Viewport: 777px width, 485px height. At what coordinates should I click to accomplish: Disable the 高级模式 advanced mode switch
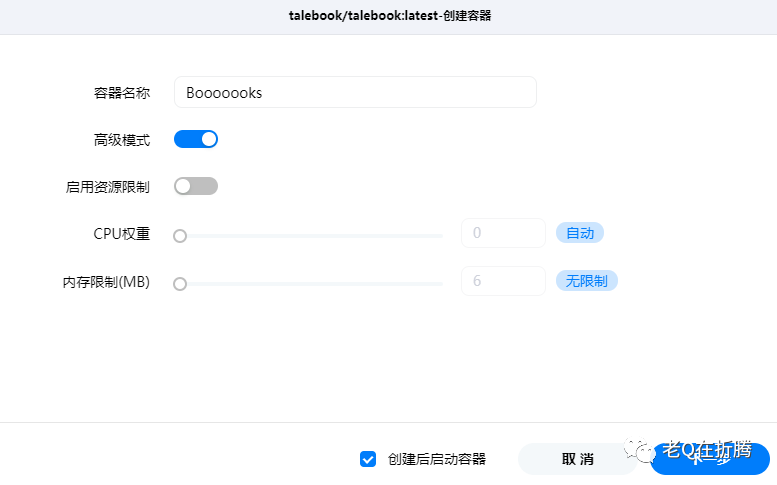[196, 139]
